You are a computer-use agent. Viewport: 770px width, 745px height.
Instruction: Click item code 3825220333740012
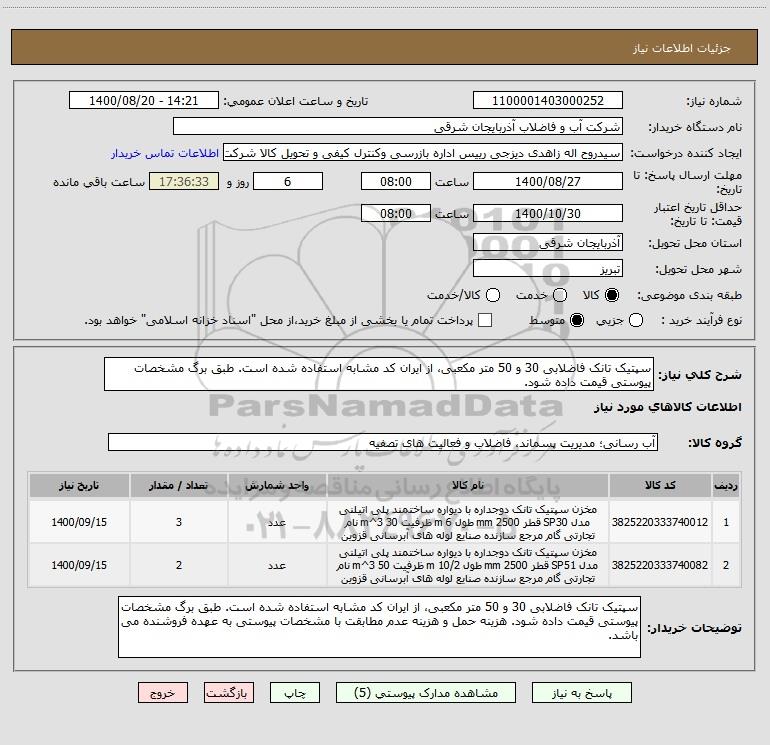click(x=660, y=522)
